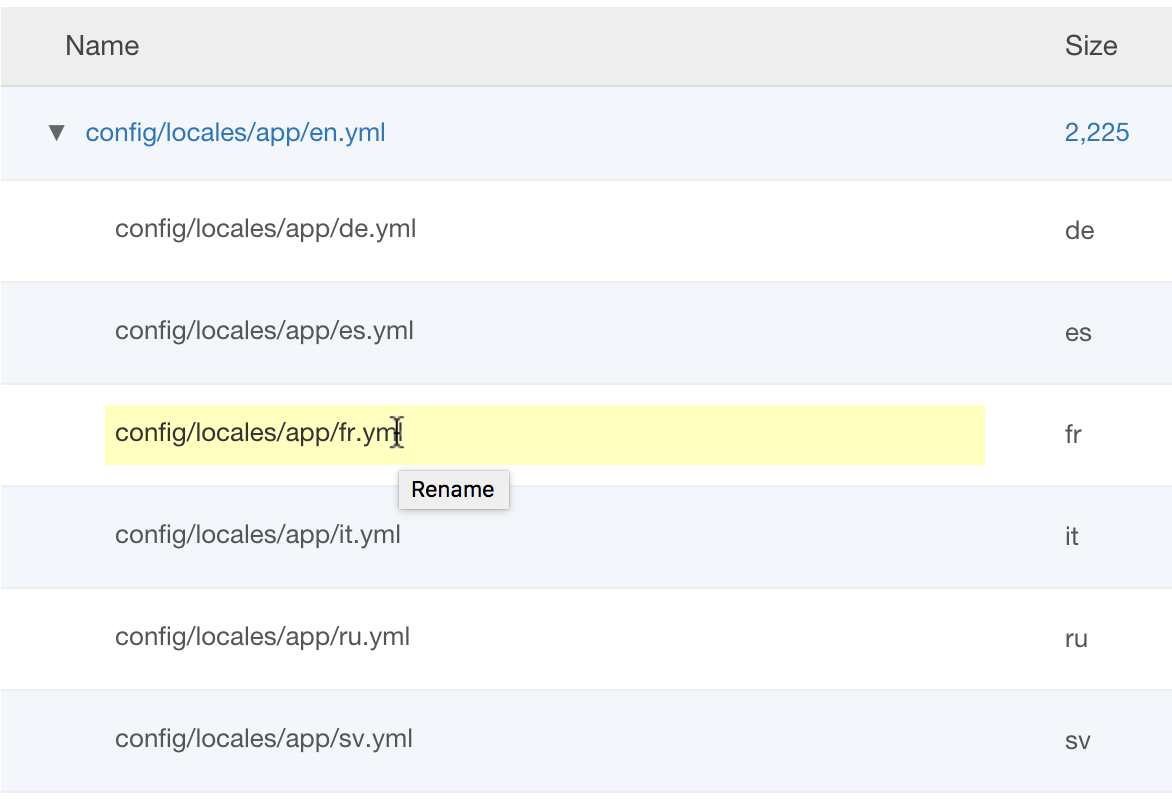1172x799 pixels.
Task: Select the config/locales/app/es.yml file
Action: pos(264,331)
